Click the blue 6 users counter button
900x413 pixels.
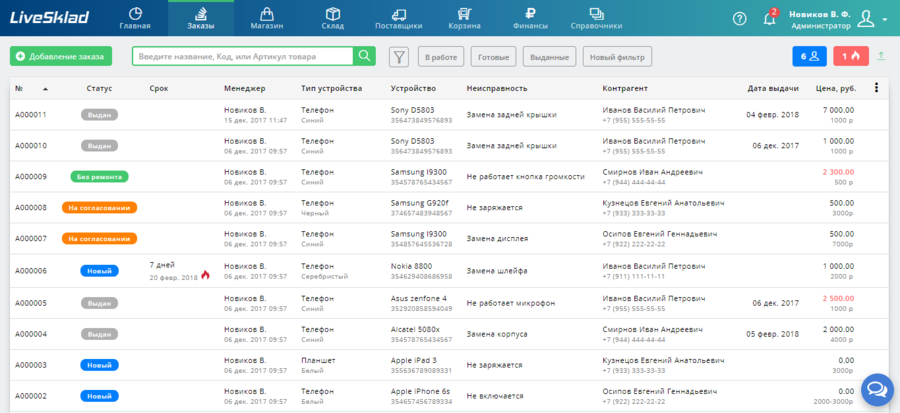click(x=809, y=56)
